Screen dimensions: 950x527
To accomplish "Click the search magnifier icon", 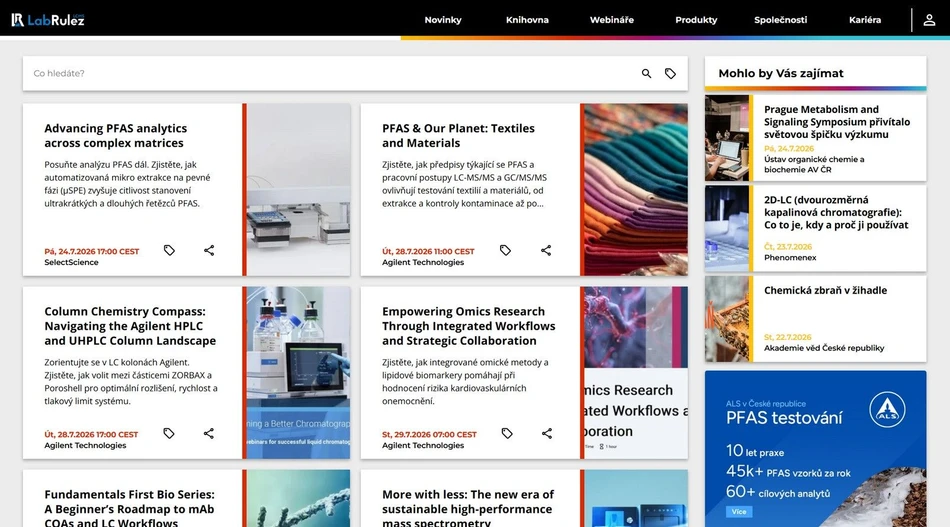I will (x=646, y=73).
